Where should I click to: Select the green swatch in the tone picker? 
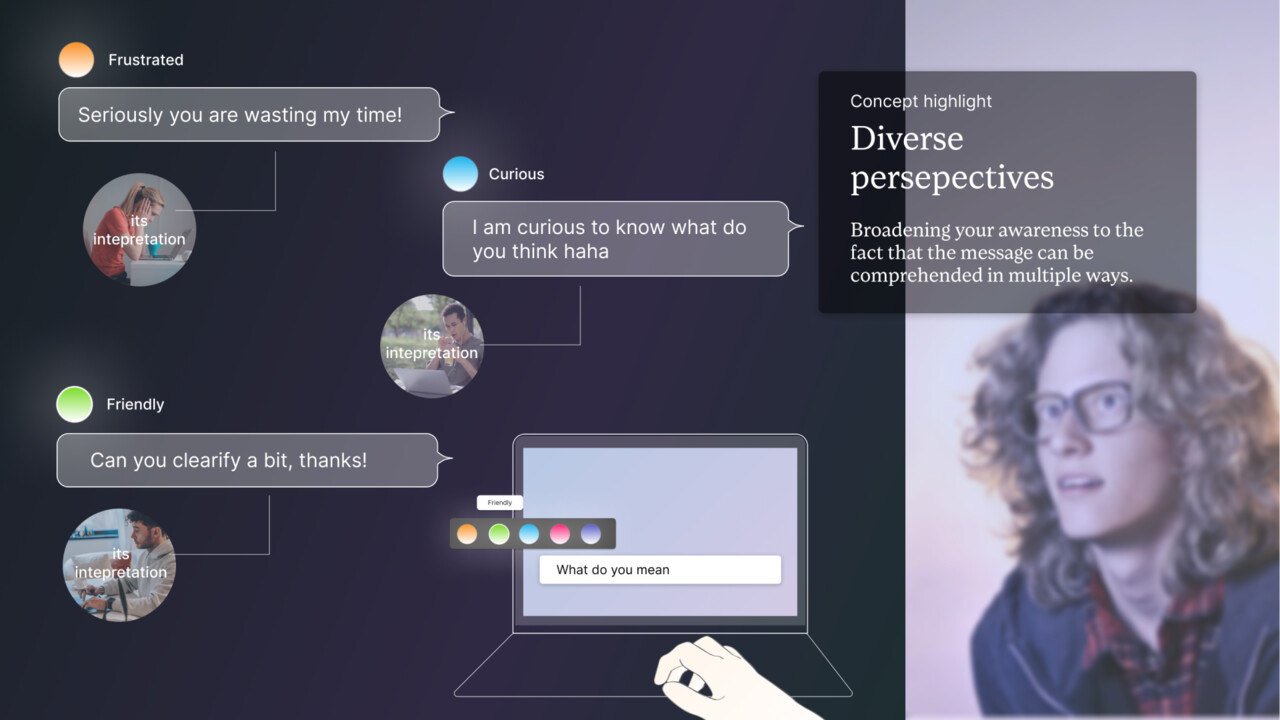click(498, 534)
